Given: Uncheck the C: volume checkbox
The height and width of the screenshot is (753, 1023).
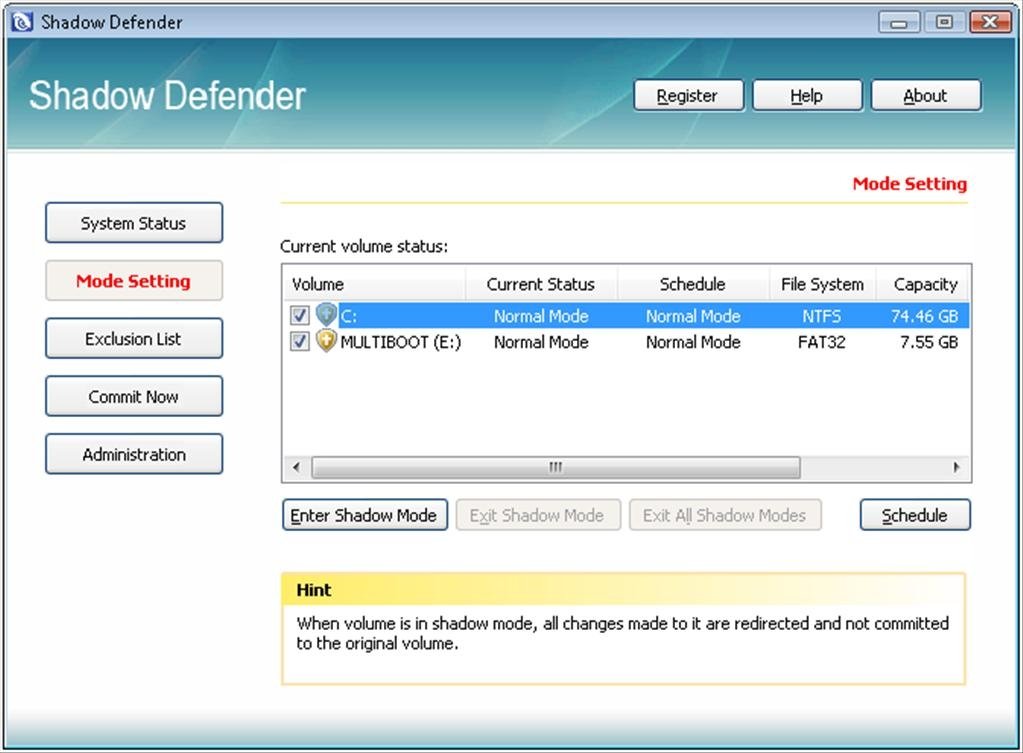Looking at the screenshot, I should point(299,316).
